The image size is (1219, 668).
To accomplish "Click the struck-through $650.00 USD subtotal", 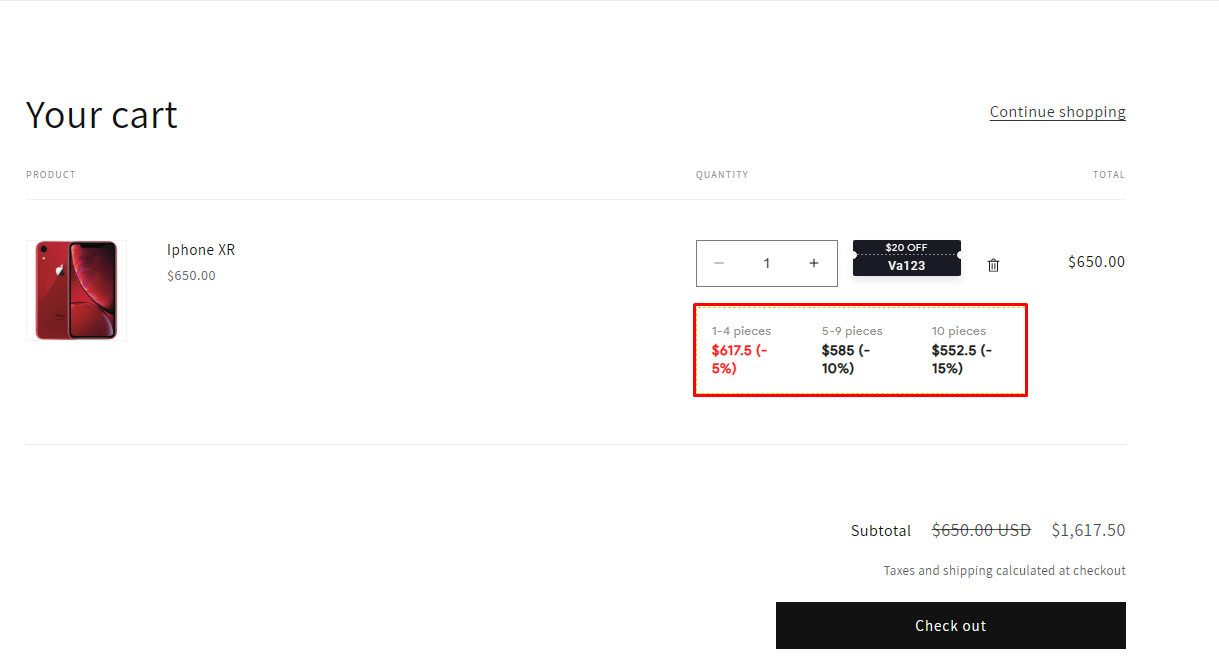I will coord(981,530).
